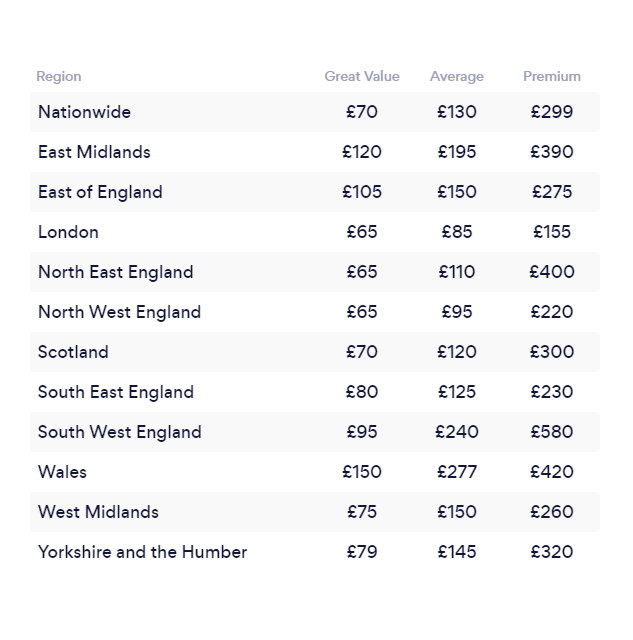Click North East England region name
Screen dimensions: 633x640
tap(115, 272)
